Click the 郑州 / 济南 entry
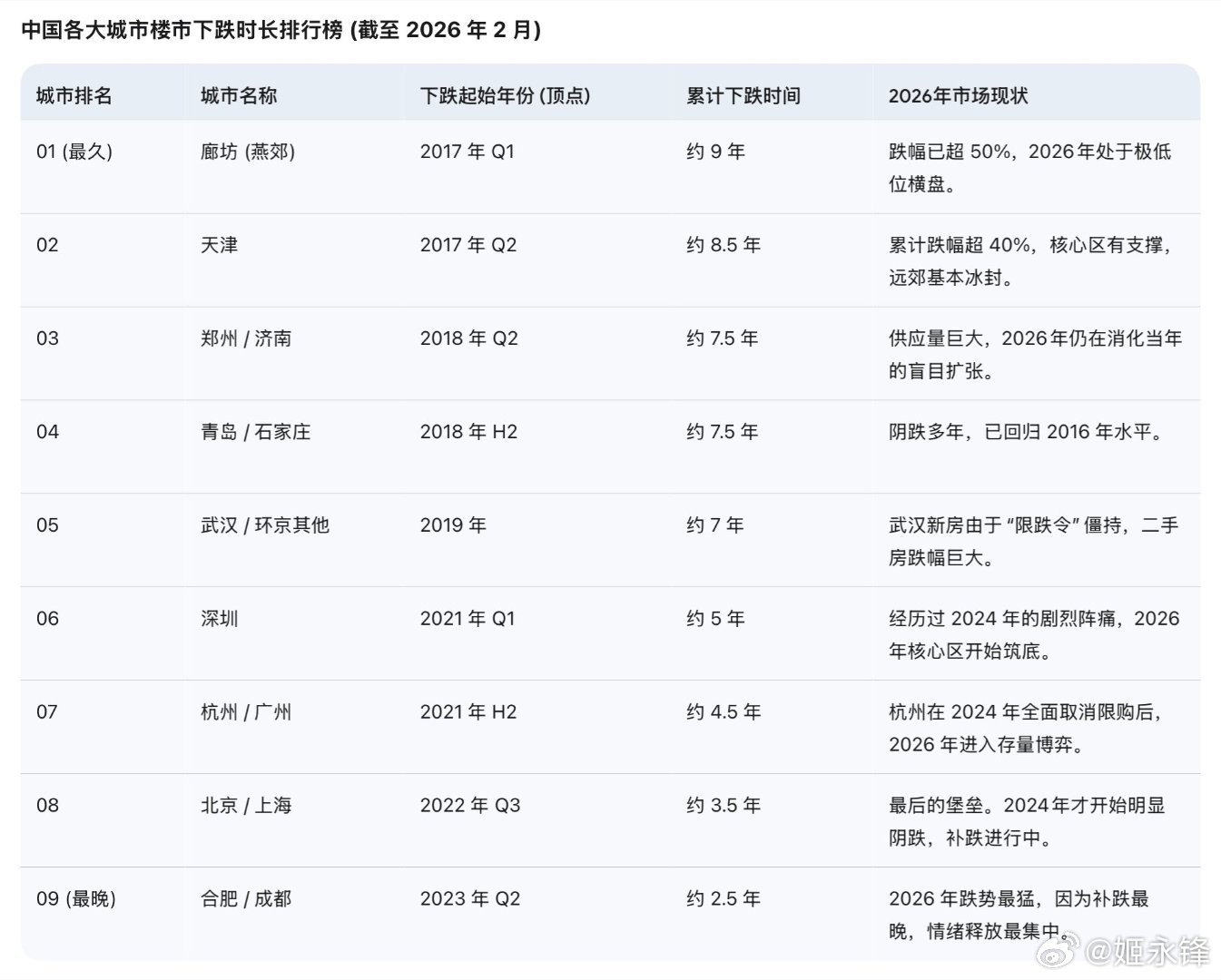The image size is (1221, 980). tap(247, 338)
